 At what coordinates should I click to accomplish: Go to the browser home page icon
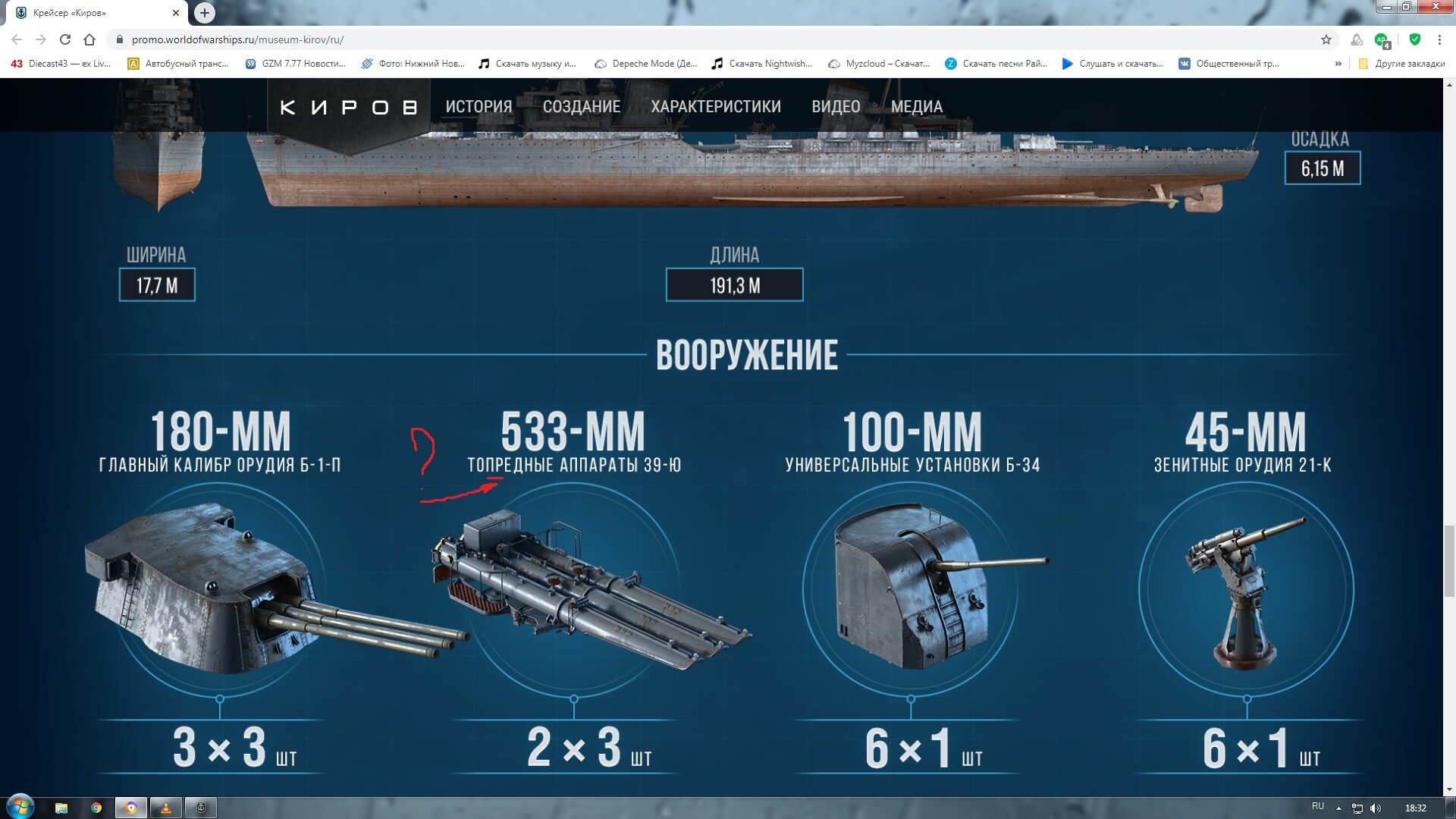89,39
